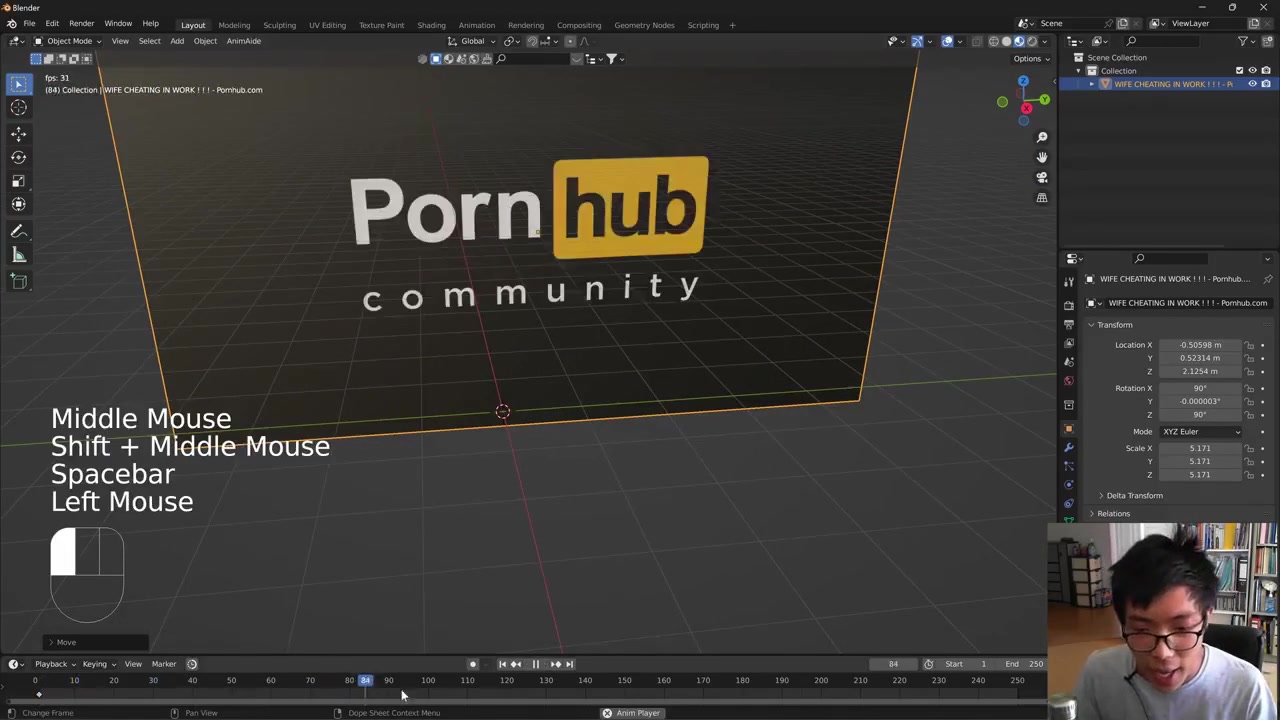Hide the object in viewport via eye icon
This screenshot has width=1280, height=720.
[x=1252, y=84]
